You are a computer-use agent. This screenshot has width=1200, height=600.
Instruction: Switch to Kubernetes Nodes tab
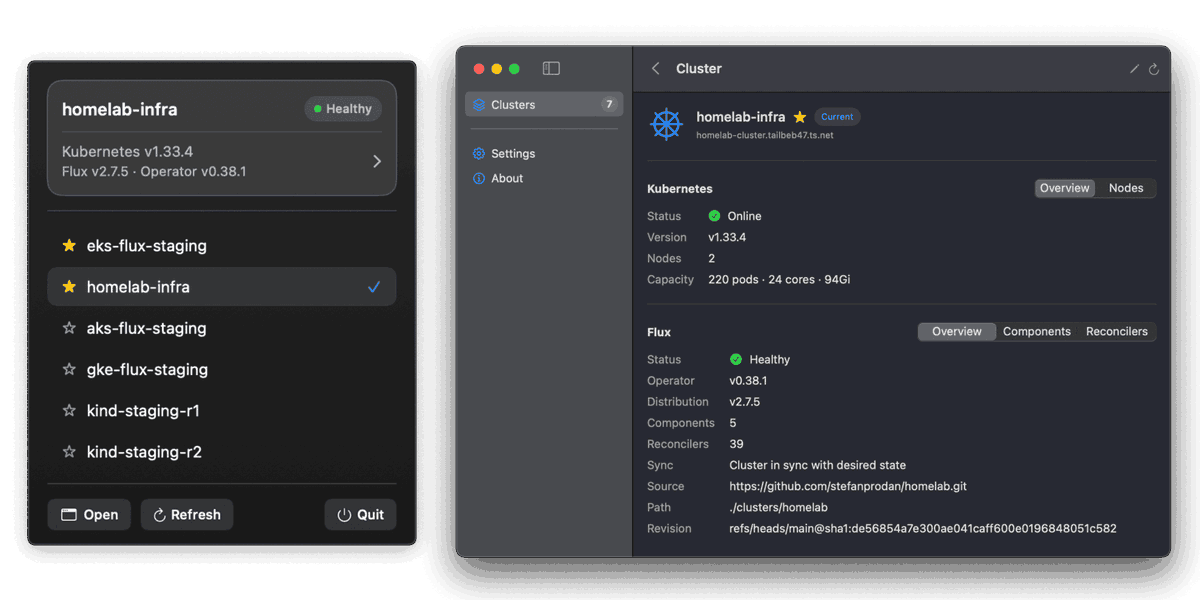[1126, 188]
